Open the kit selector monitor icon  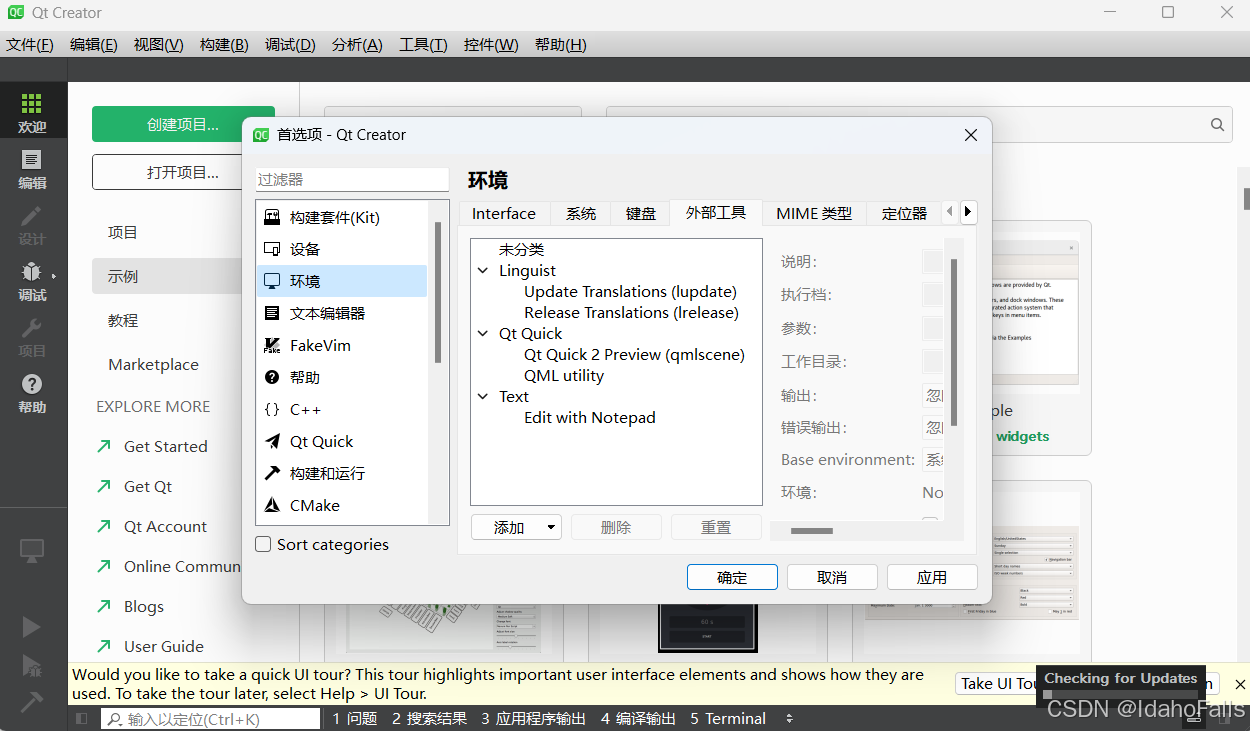tap(32, 550)
